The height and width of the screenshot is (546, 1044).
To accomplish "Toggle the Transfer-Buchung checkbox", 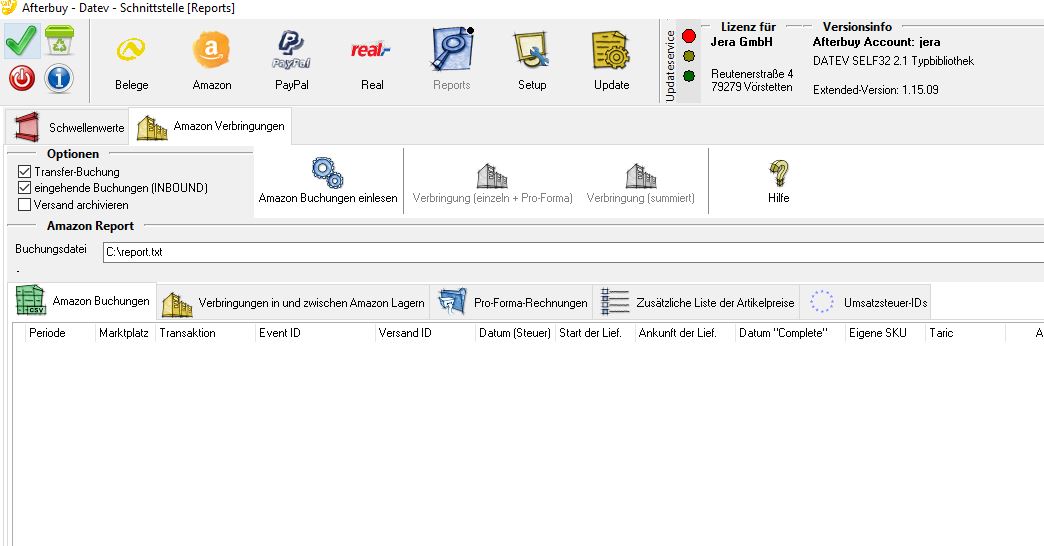I will coord(25,172).
